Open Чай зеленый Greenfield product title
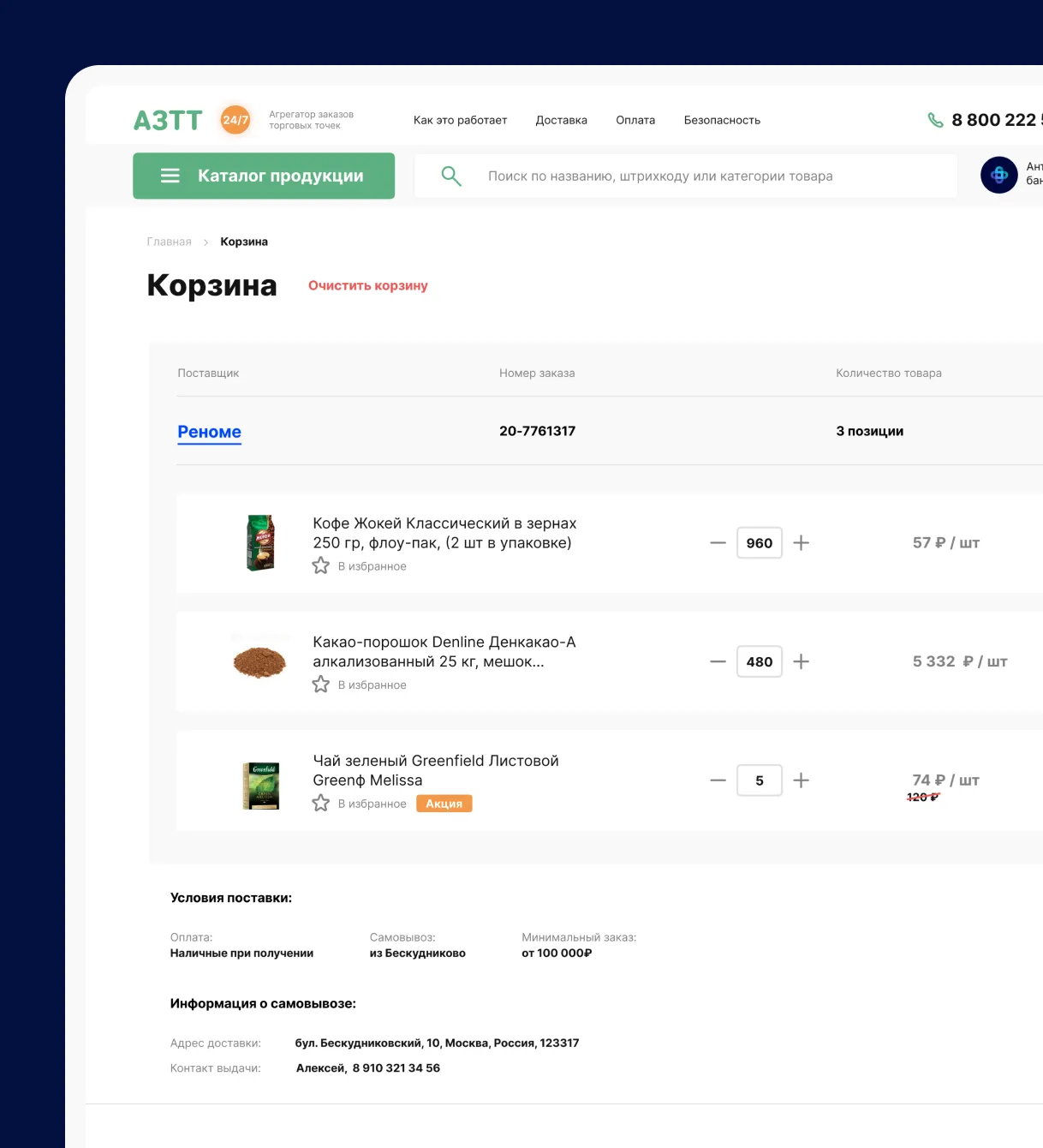Screen dimensions: 1043x1148 pos(436,770)
